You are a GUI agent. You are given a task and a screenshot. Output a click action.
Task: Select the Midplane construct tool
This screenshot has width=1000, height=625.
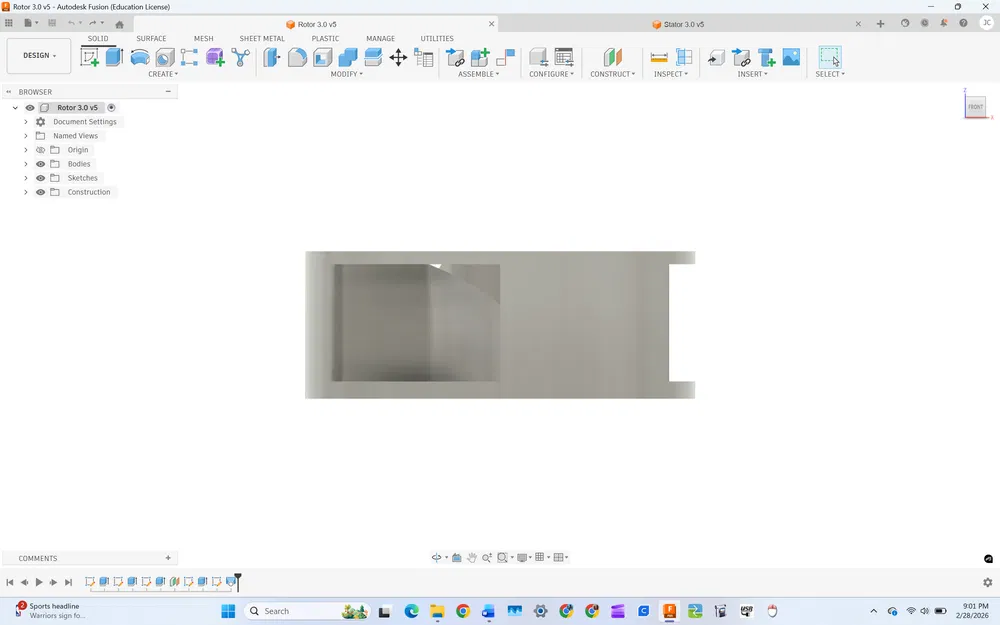[612, 57]
